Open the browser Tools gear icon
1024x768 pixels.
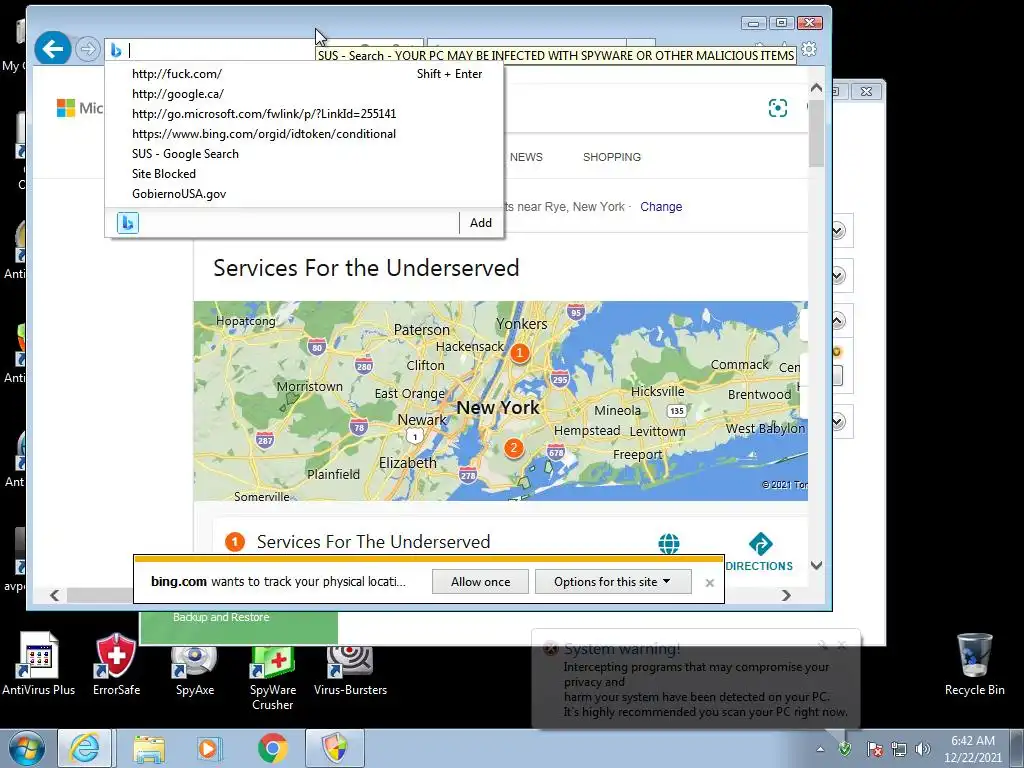click(x=809, y=49)
